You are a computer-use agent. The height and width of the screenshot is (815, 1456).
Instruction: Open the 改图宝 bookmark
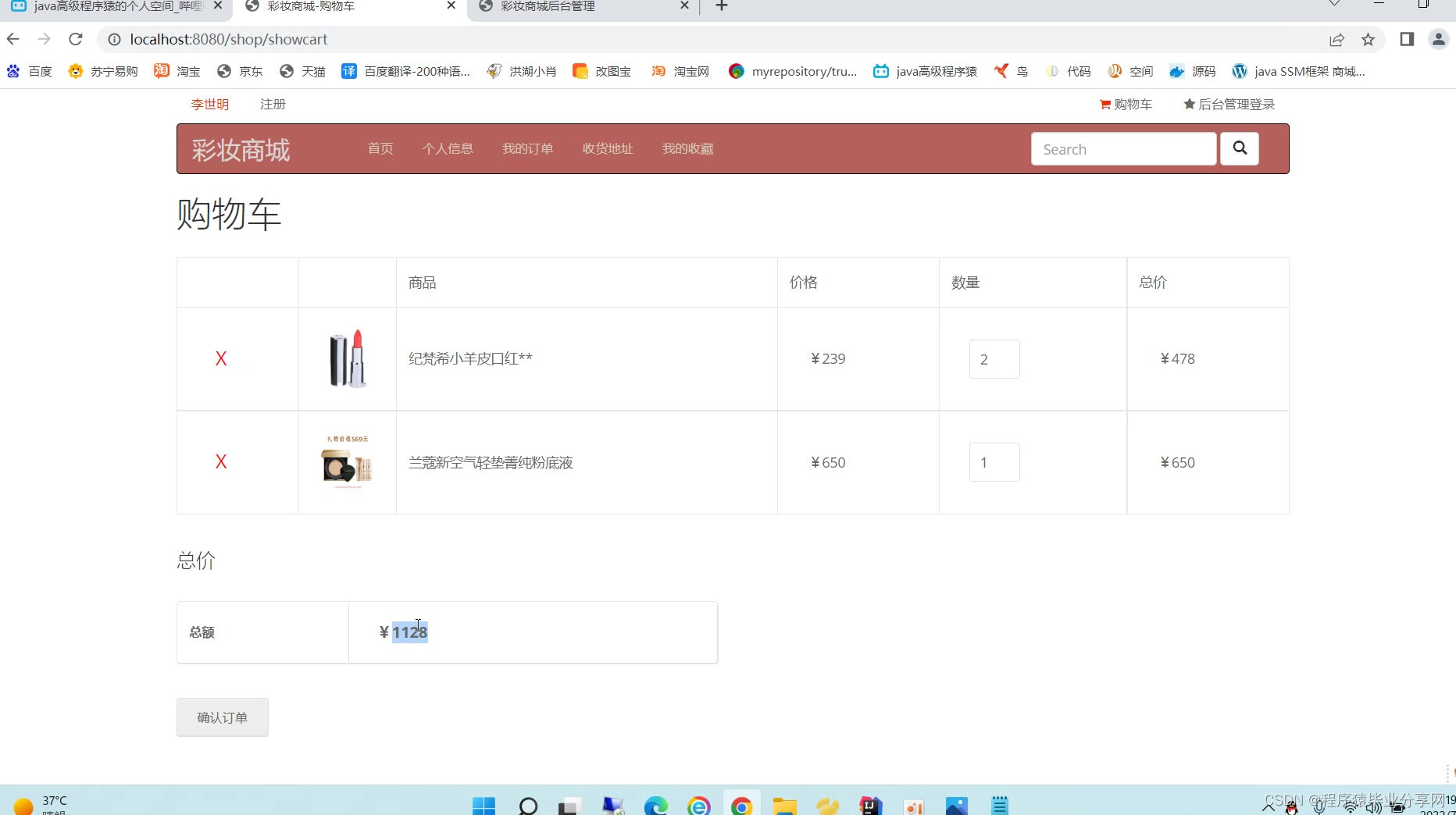pos(602,71)
